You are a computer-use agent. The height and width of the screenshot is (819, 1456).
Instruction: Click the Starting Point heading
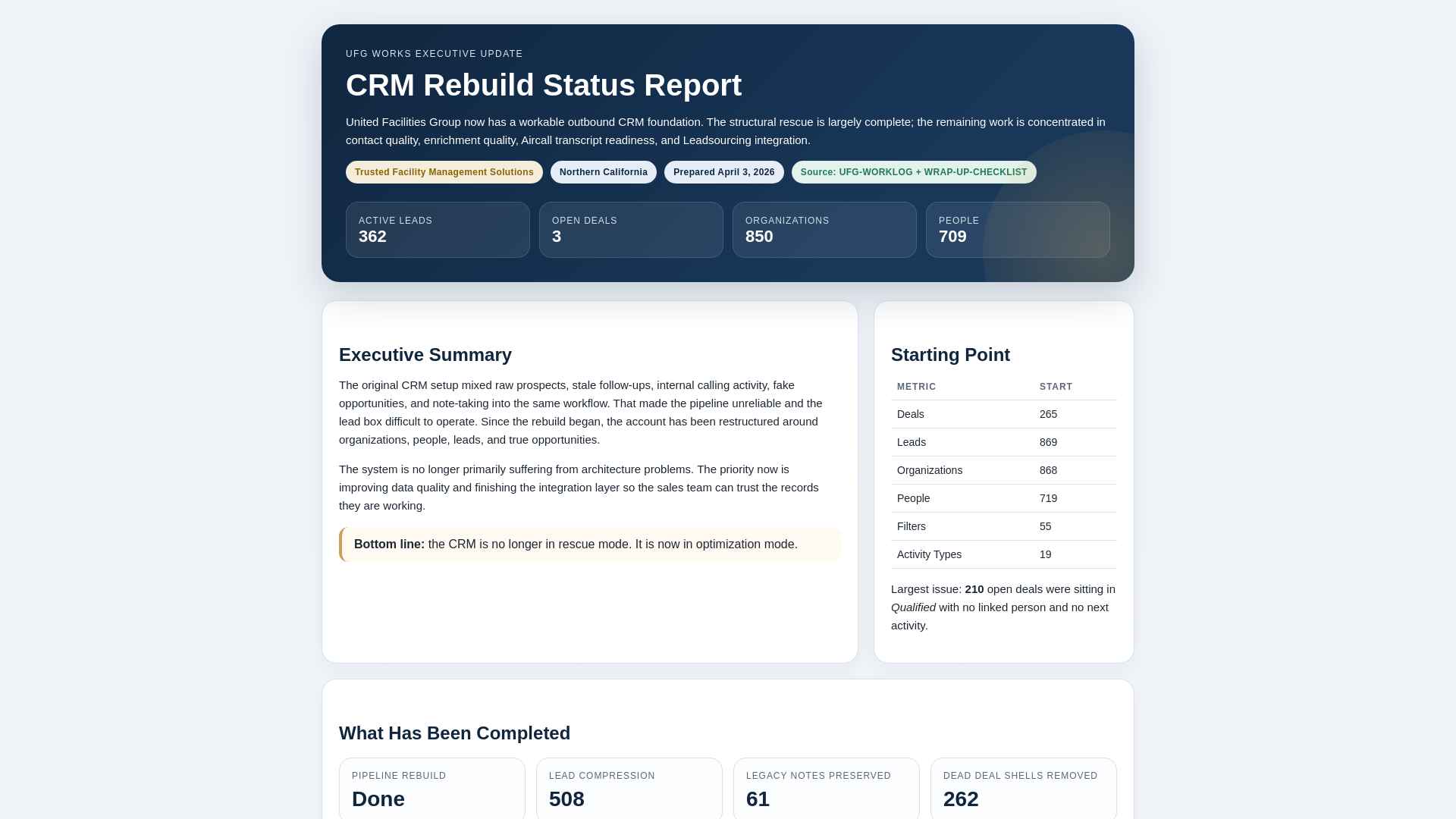[x=949, y=355]
